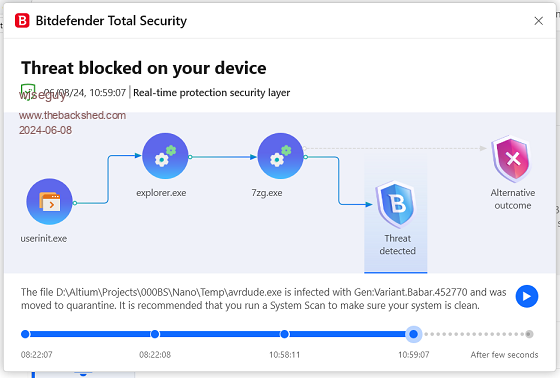Jump to the 08:22:08 timeline point

(155, 334)
